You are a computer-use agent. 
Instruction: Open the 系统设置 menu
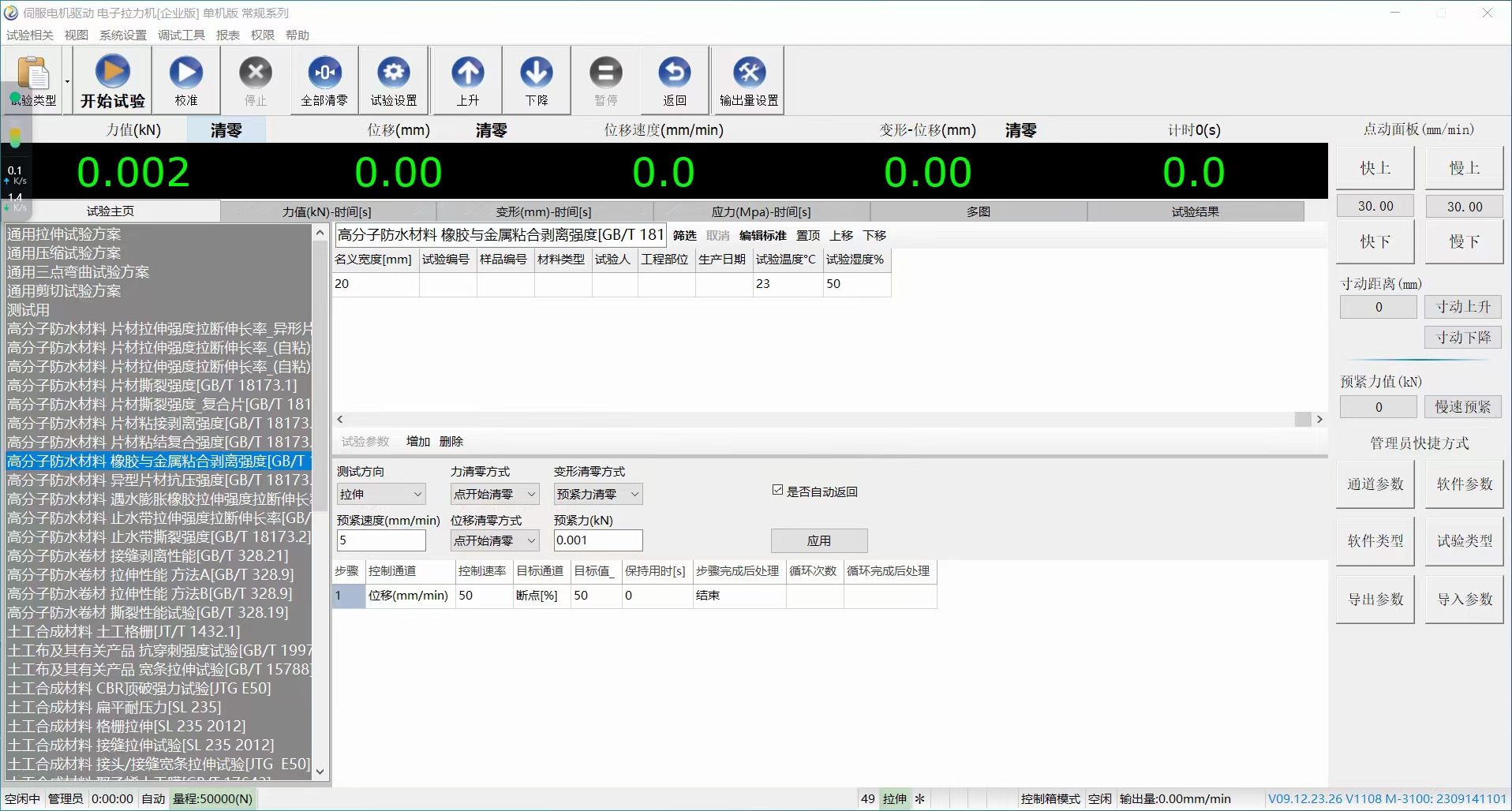pos(123,35)
